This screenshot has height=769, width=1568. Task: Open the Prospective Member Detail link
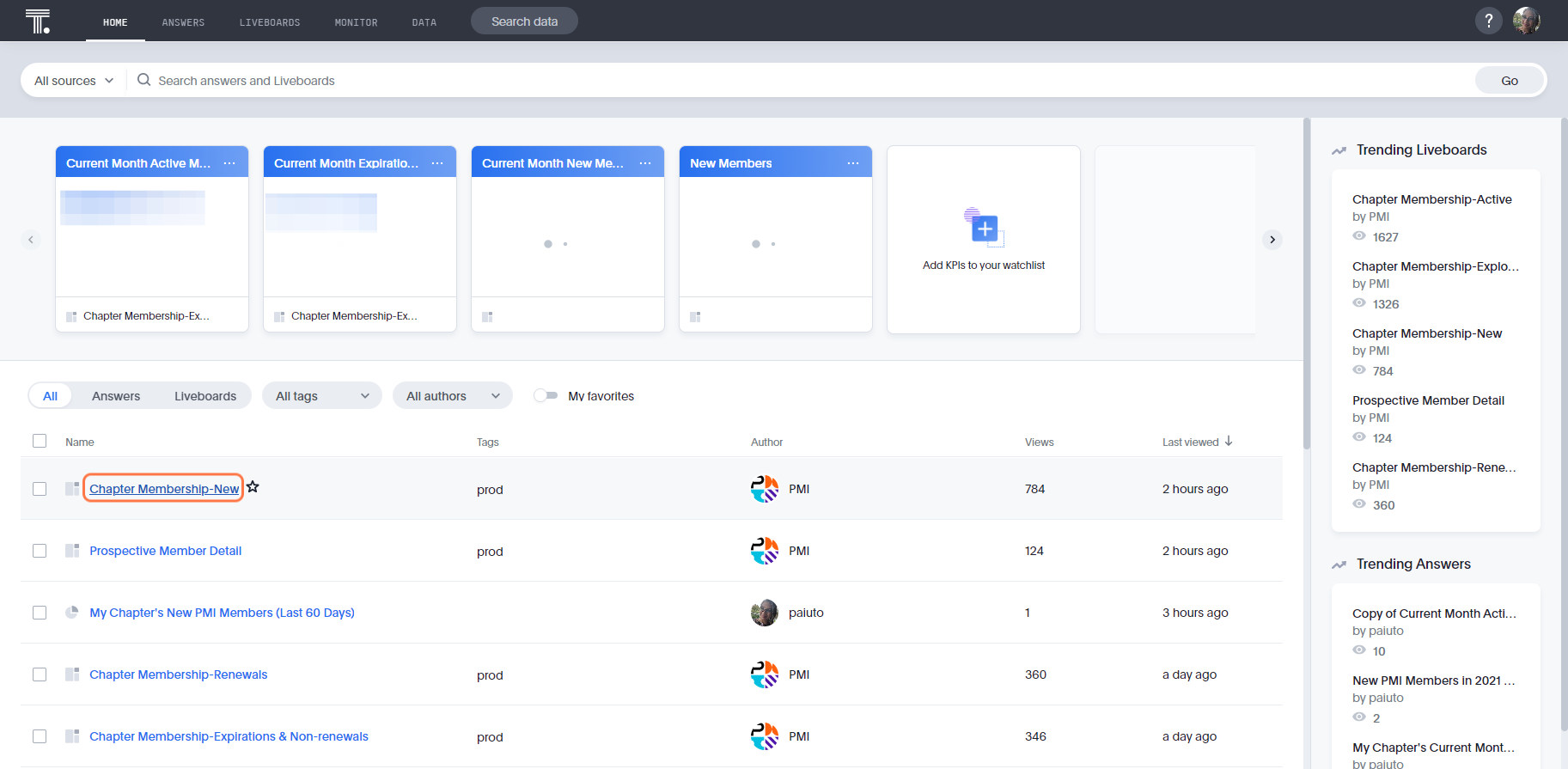(166, 551)
